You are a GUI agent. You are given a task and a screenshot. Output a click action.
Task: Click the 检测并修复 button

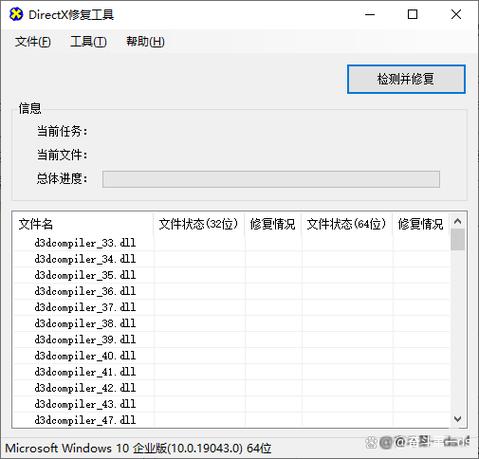406,79
